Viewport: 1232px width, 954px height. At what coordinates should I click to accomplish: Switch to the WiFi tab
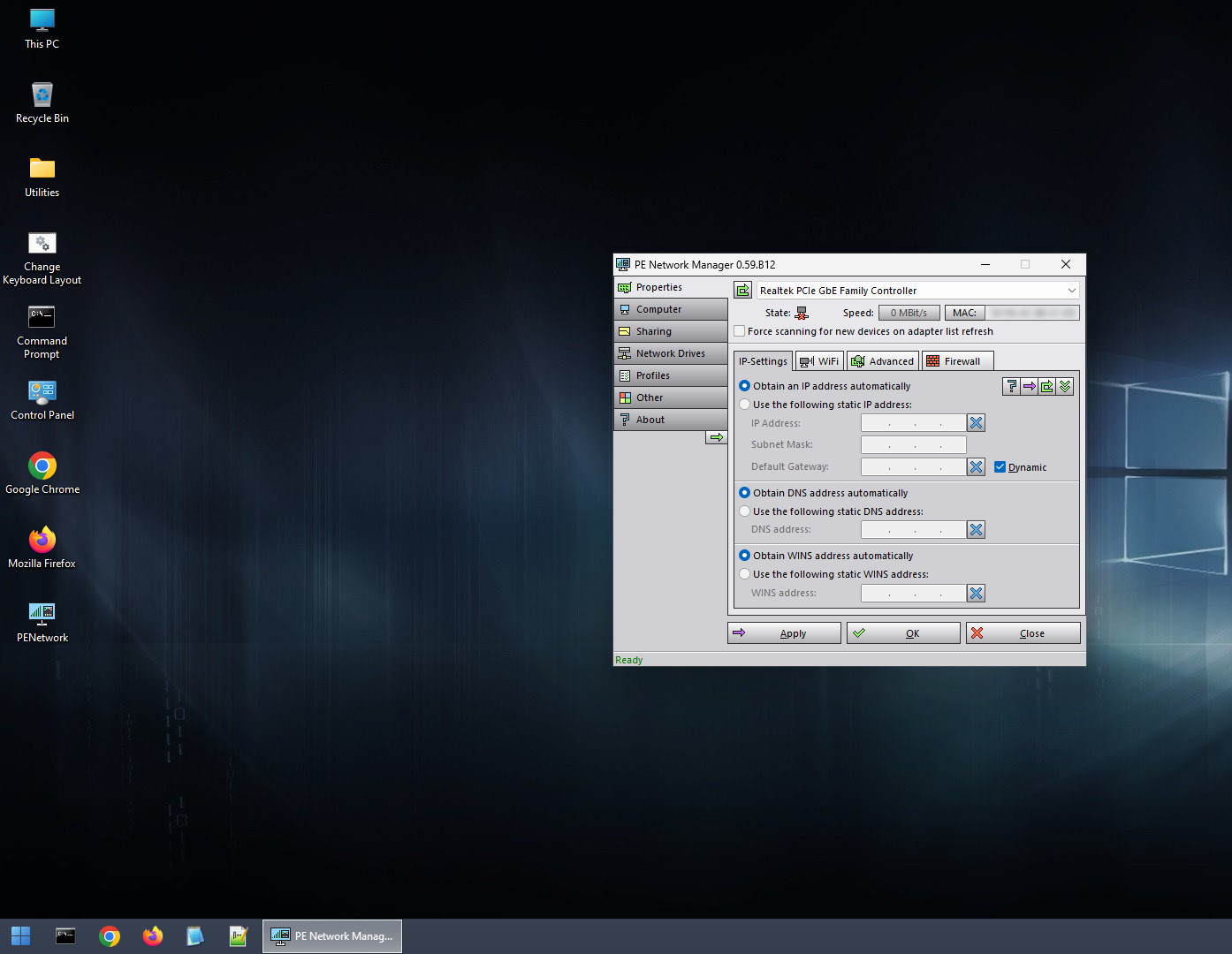click(x=819, y=361)
